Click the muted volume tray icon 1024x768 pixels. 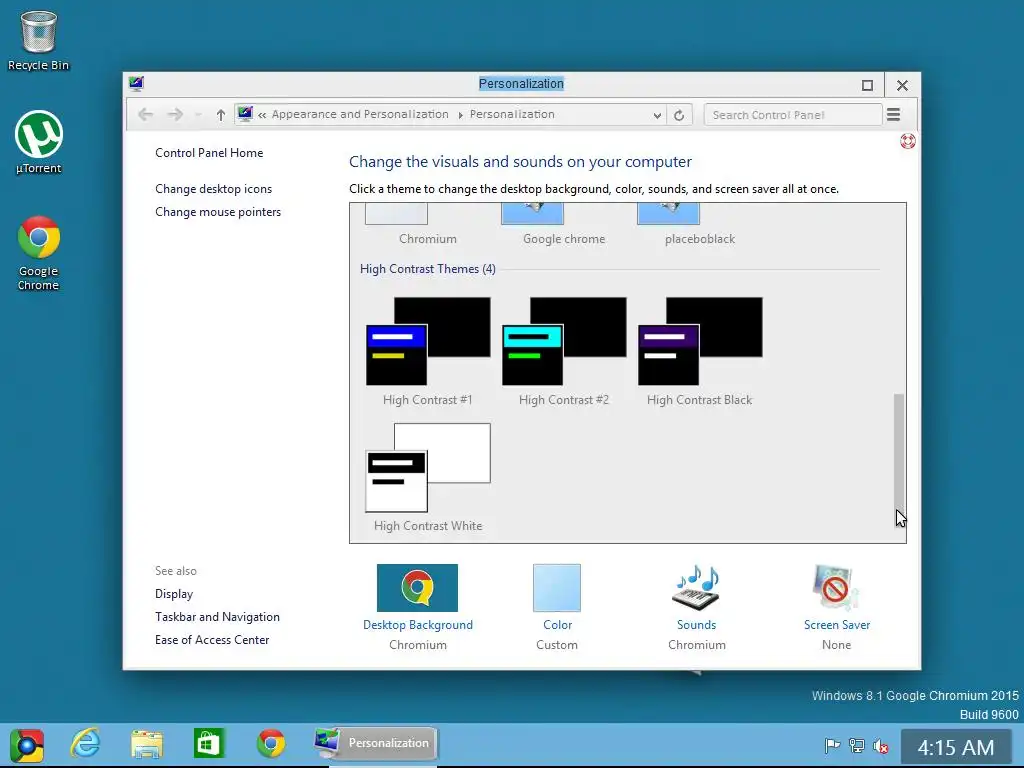point(881,746)
